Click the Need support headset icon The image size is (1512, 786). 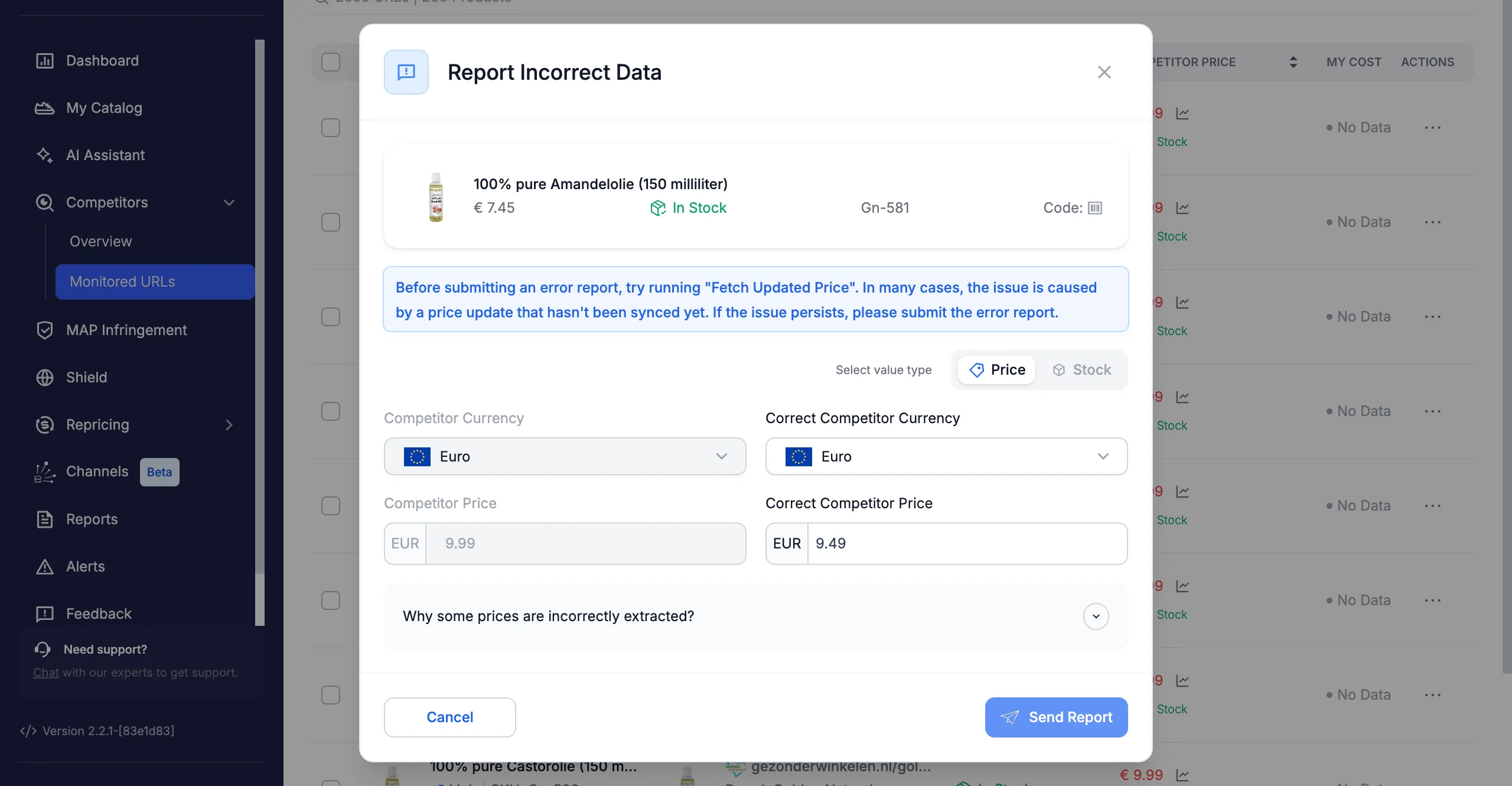(x=43, y=649)
